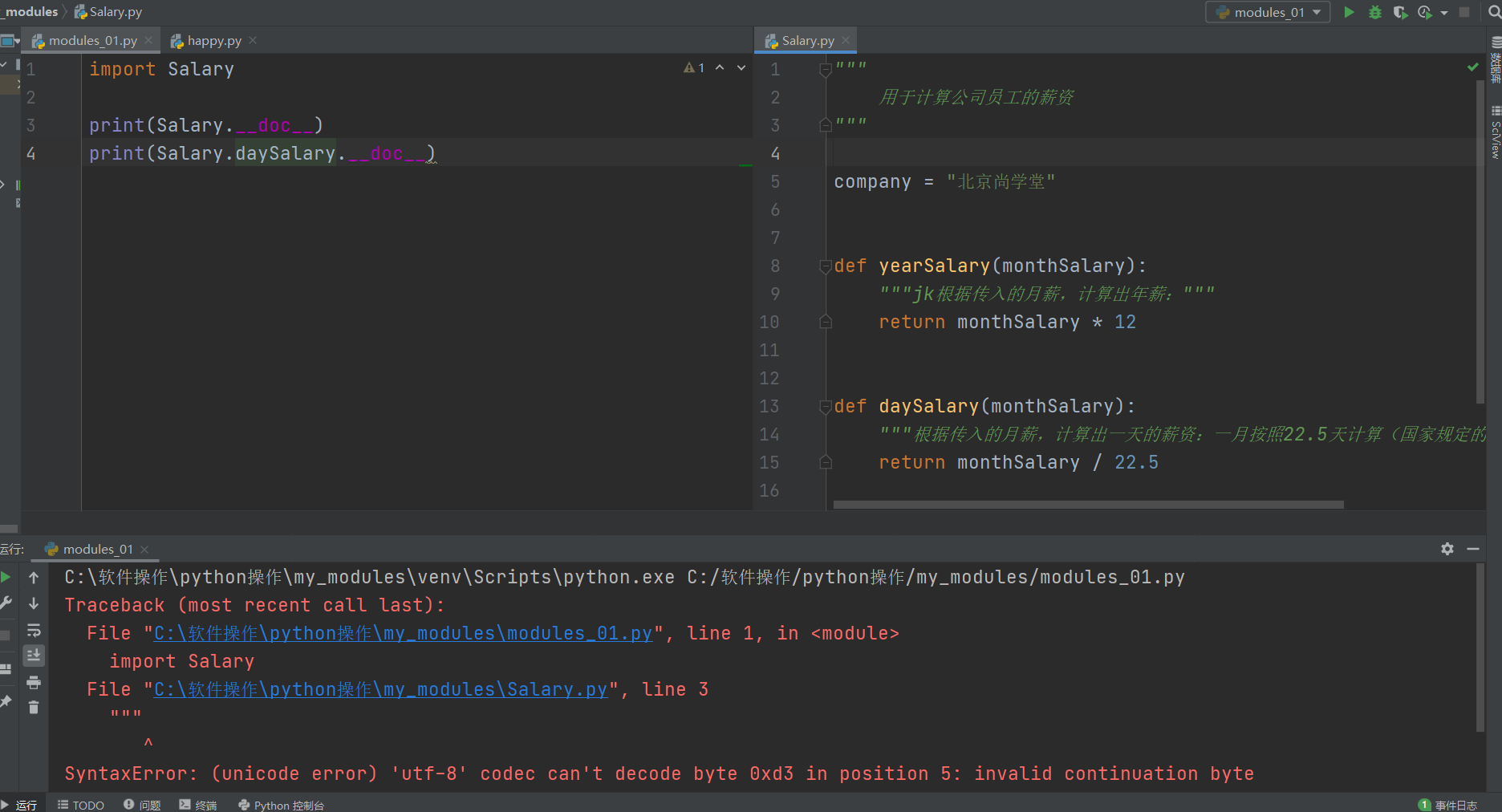Image resolution: width=1502 pixels, height=812 pixels.
Task: Open run configuration wrench icon
Action: pos(6,603)
